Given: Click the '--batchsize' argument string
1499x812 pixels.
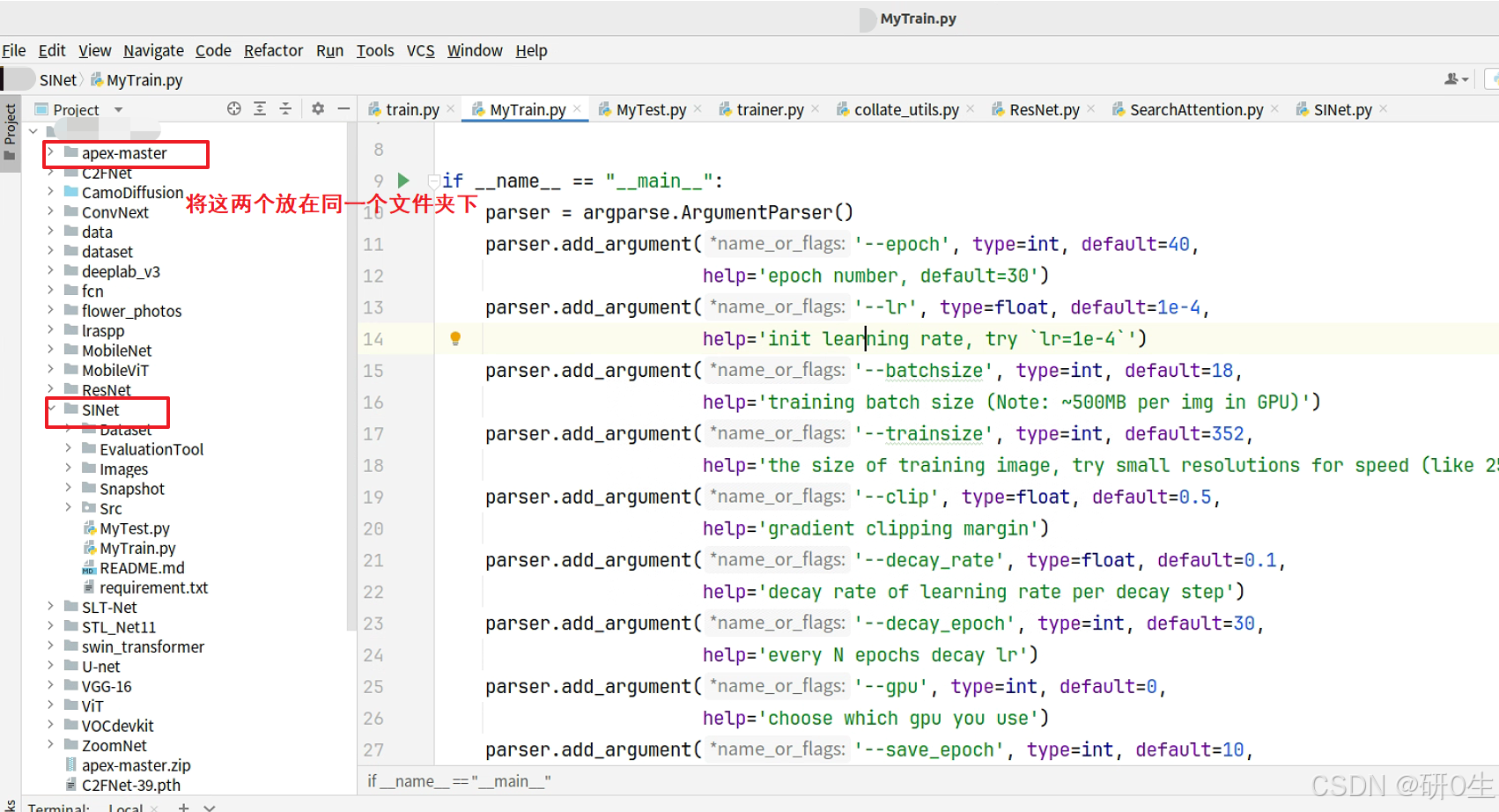Looking at the screenshot, I should (925, 371).
